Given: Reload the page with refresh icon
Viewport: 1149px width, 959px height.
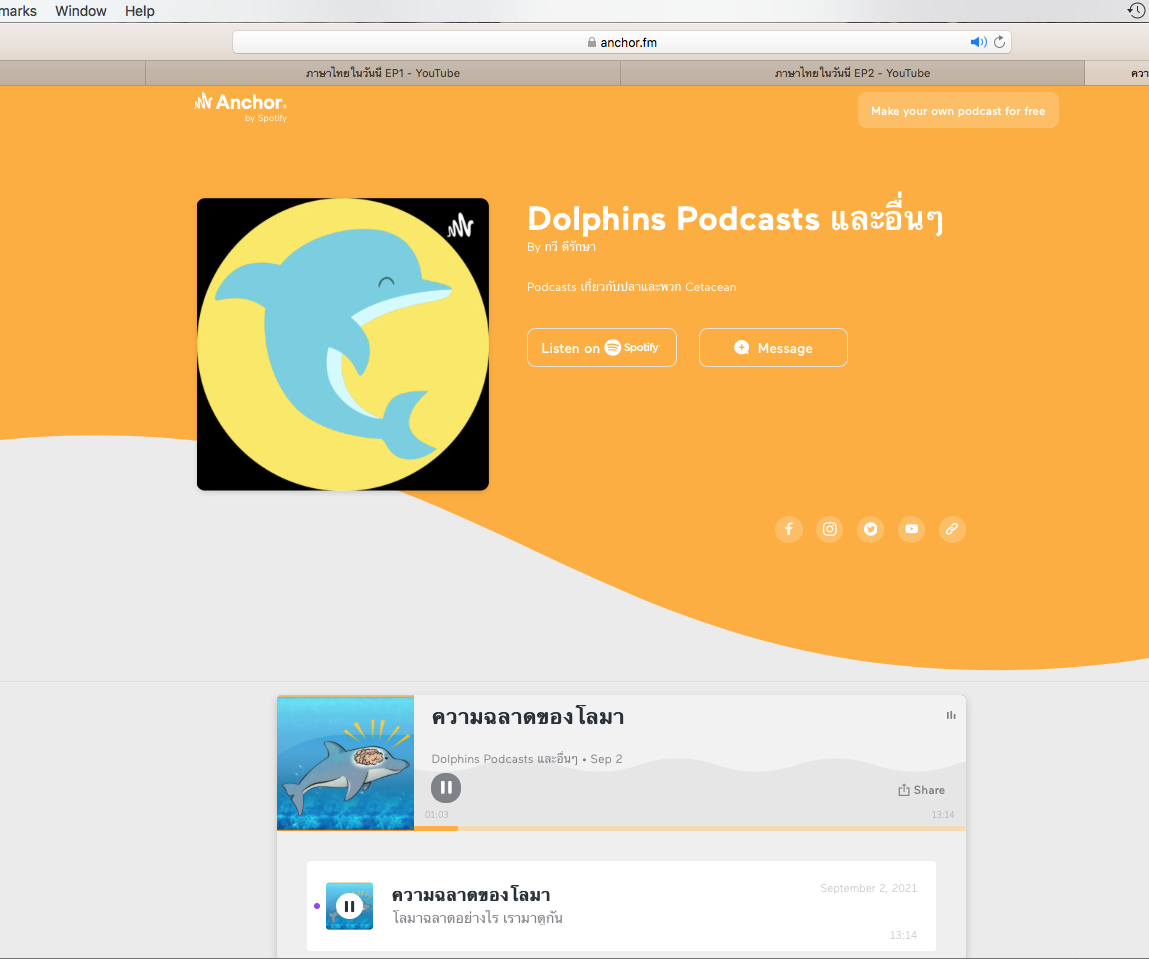Looking at the screenshot, I should [x=1000, y=42].
